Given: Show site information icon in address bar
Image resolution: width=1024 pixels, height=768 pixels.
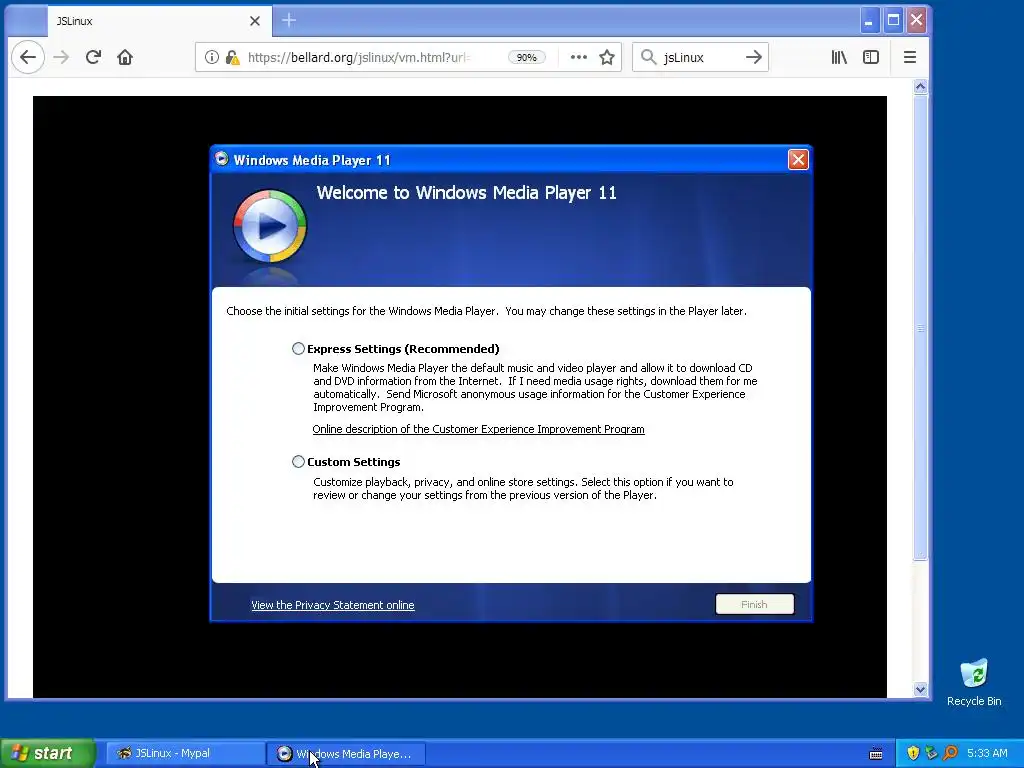Looking at the screenshot, I should (212, 57).
